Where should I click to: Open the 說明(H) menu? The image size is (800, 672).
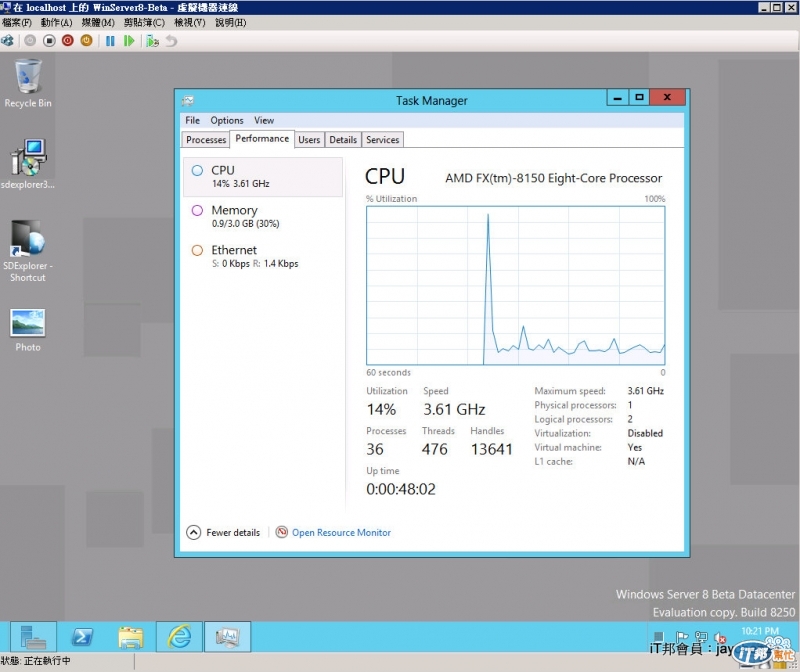[x=231, y=22]
